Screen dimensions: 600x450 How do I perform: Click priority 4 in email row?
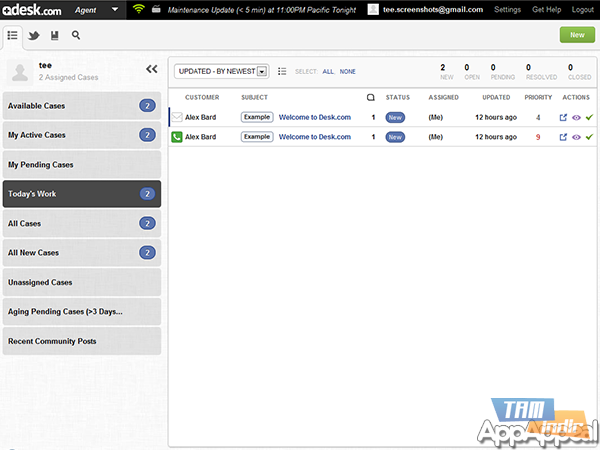pyautogui.click(x=538, y=117)
